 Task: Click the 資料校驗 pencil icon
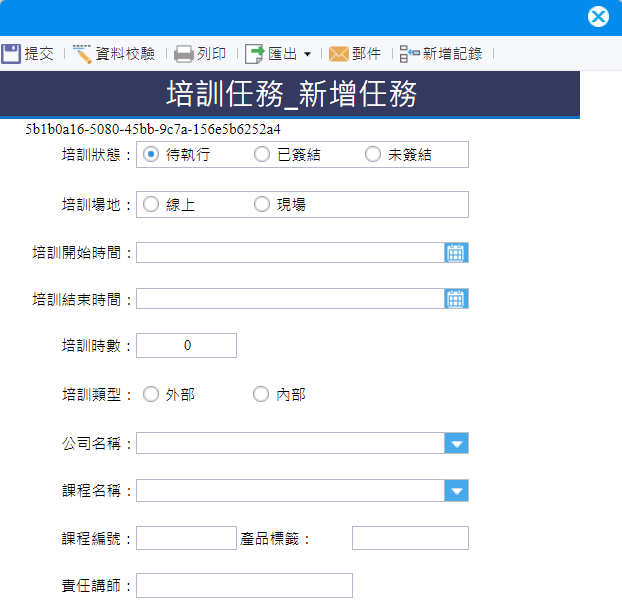click(82, 54)
